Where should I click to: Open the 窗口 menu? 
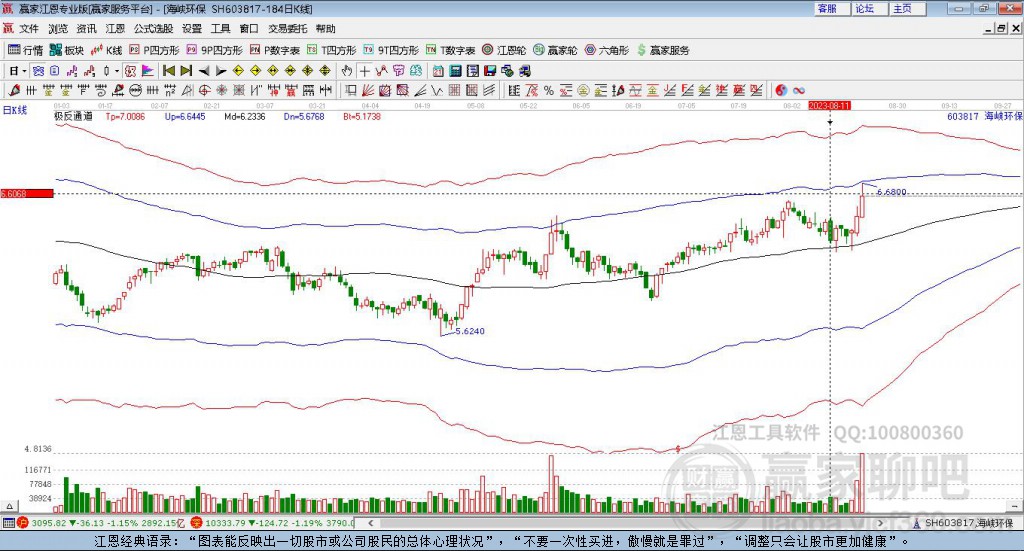coord(249,29)
